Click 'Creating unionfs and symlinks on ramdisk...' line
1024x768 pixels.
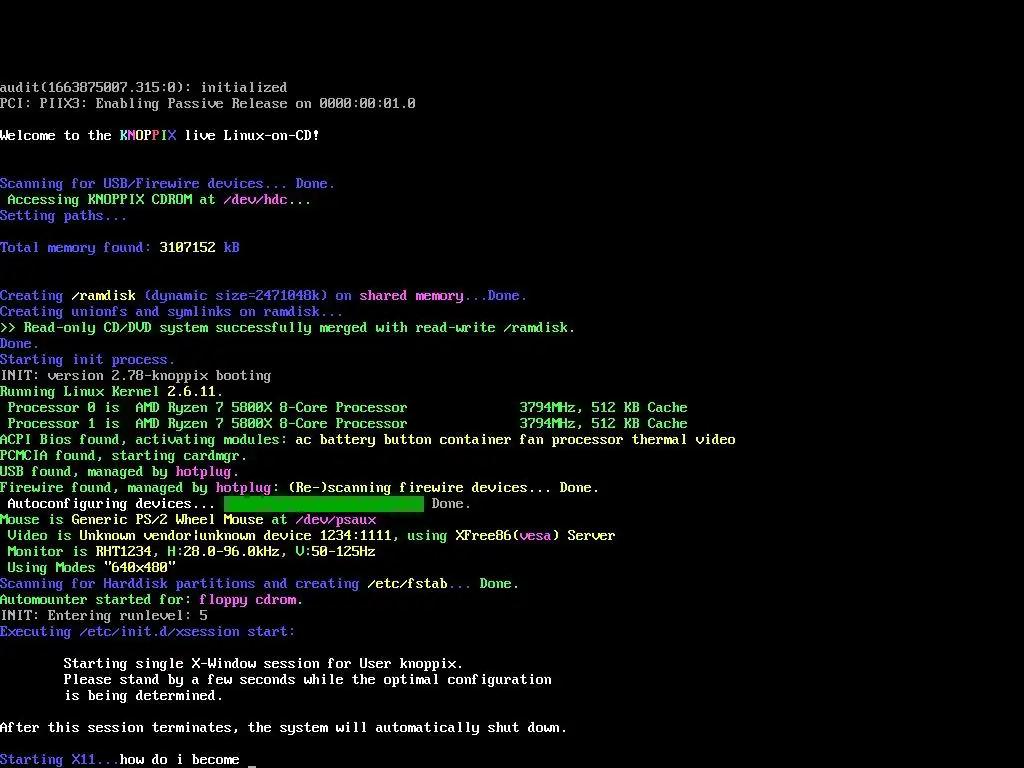tap(171, 312)
